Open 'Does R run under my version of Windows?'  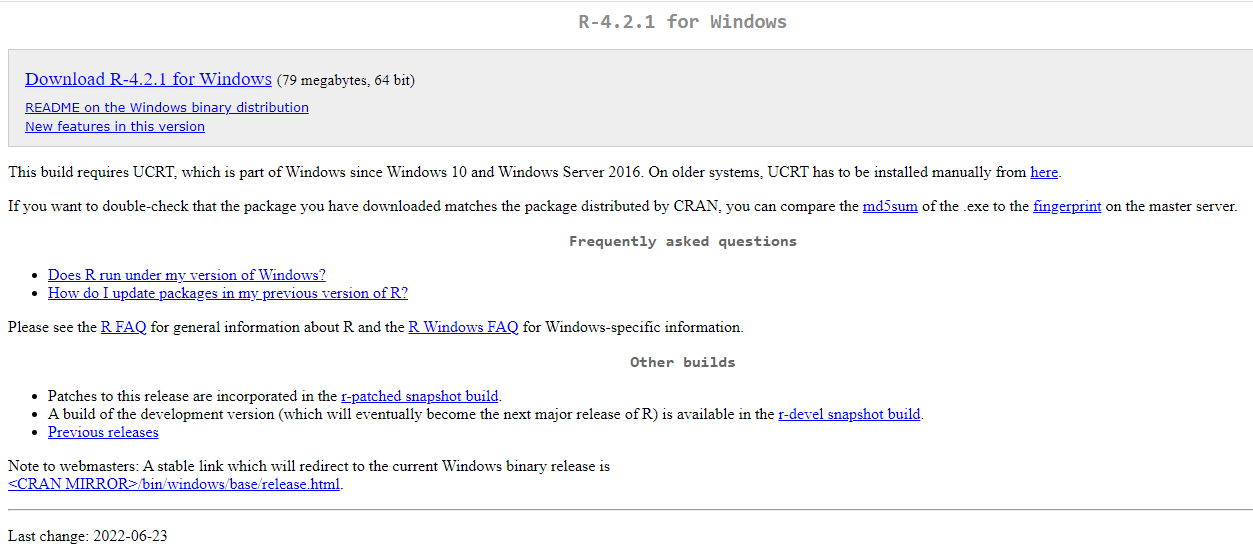point(187,275)
